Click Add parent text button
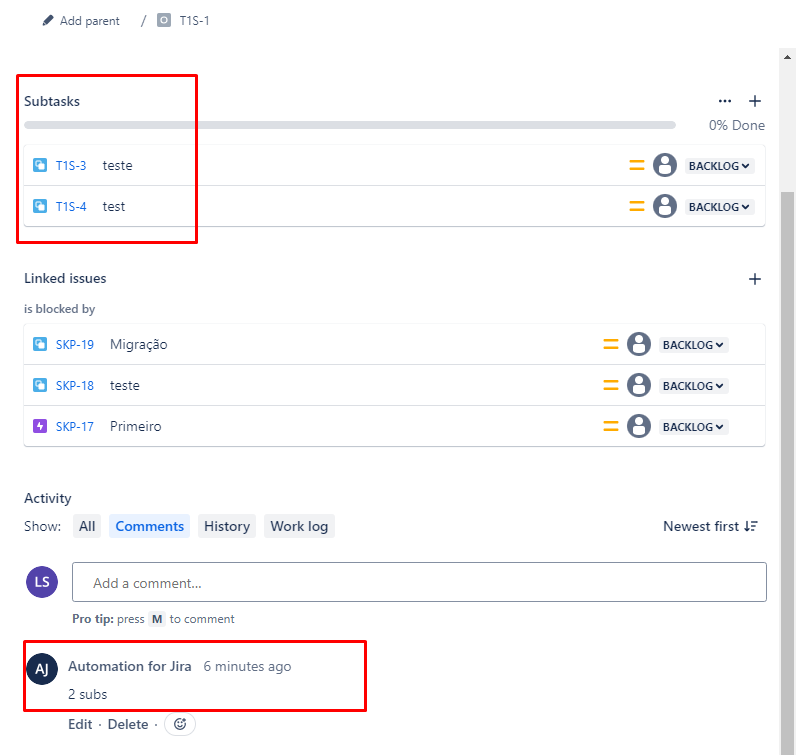The height and width of the screenshot is (755, 800). pyautogui.click(x=90, y=21)
